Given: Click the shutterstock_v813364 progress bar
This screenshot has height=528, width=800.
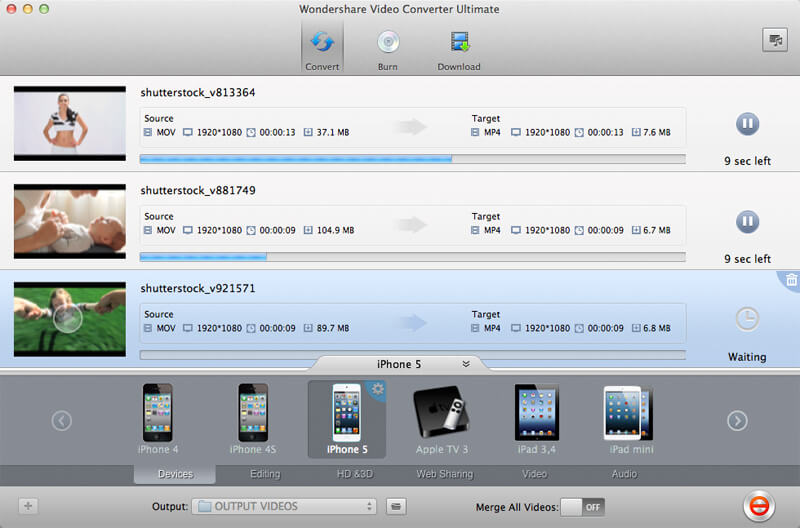Looking at the screenshot, I should point(412,158).
